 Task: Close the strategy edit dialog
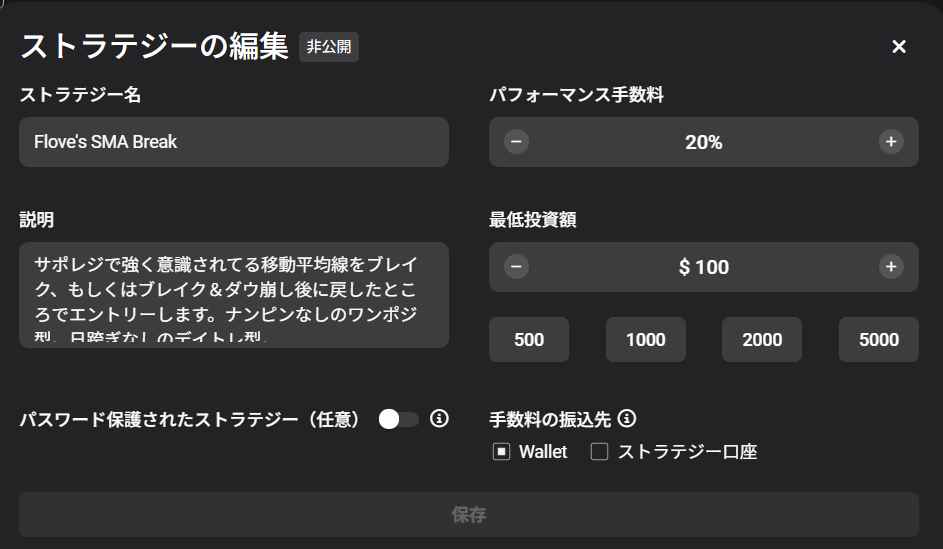coord(899,47)
